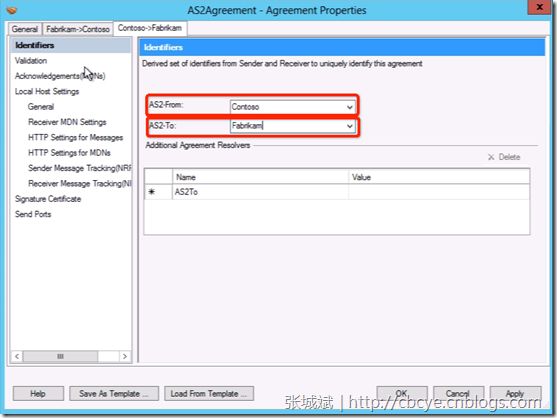This screenshot has height=418, width=557.
Task: Open General under Local Host Settings
Action: coord(41,107)
